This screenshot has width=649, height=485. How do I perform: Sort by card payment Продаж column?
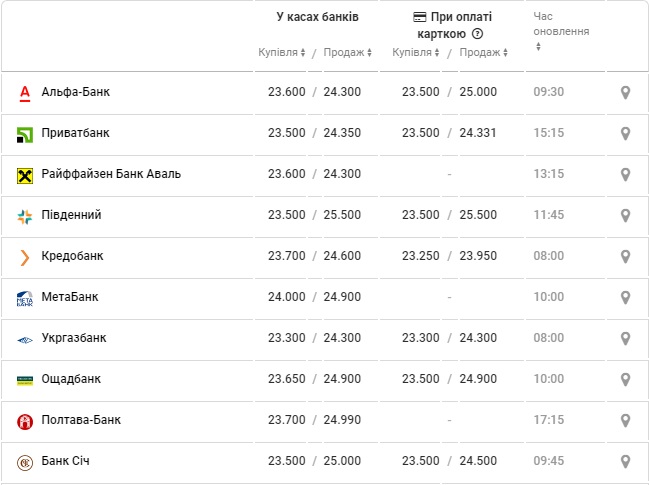[484, 53]
